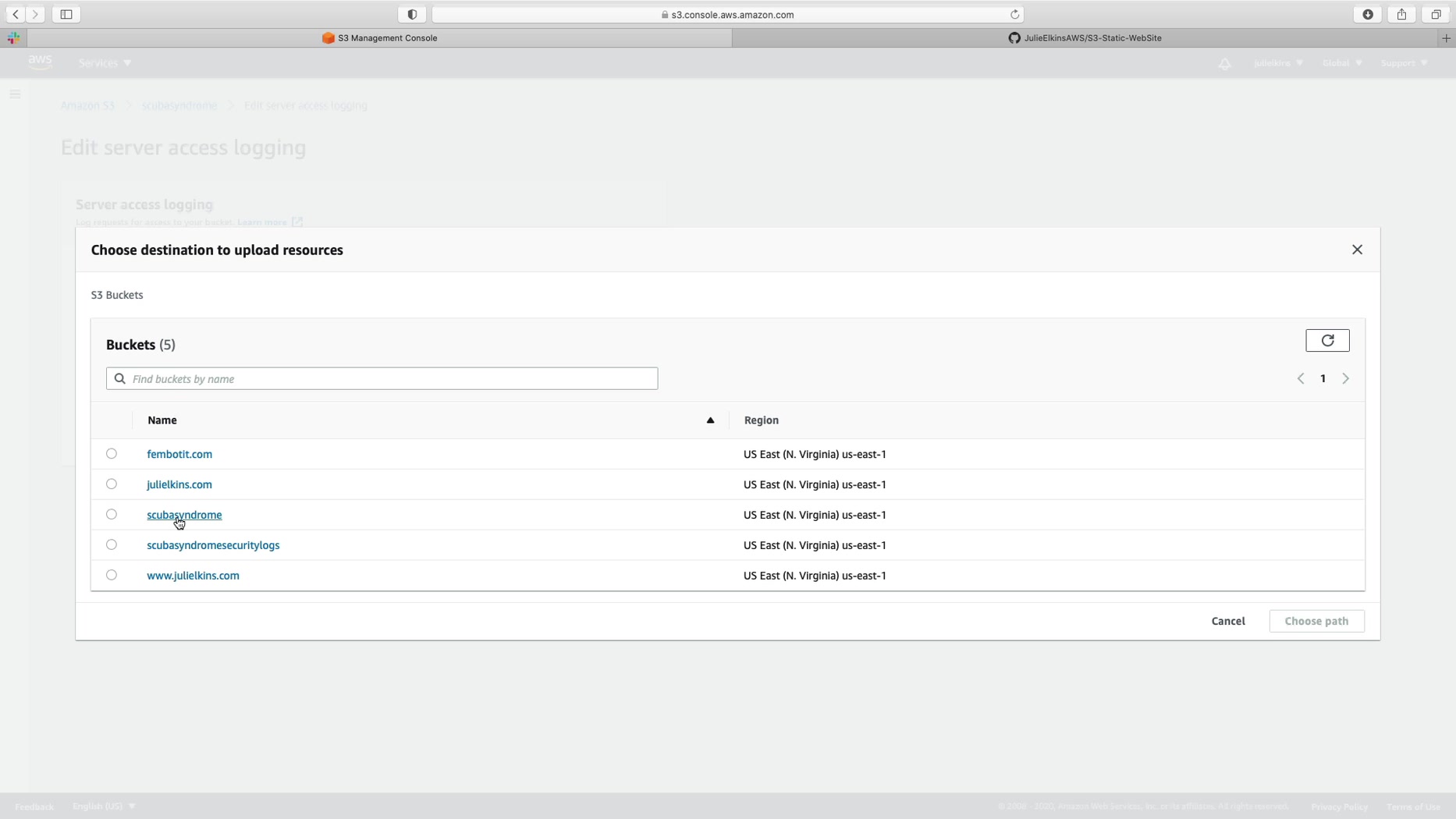
Task: Sort buckets by Name using the arrow
Action: pos(710,420)
